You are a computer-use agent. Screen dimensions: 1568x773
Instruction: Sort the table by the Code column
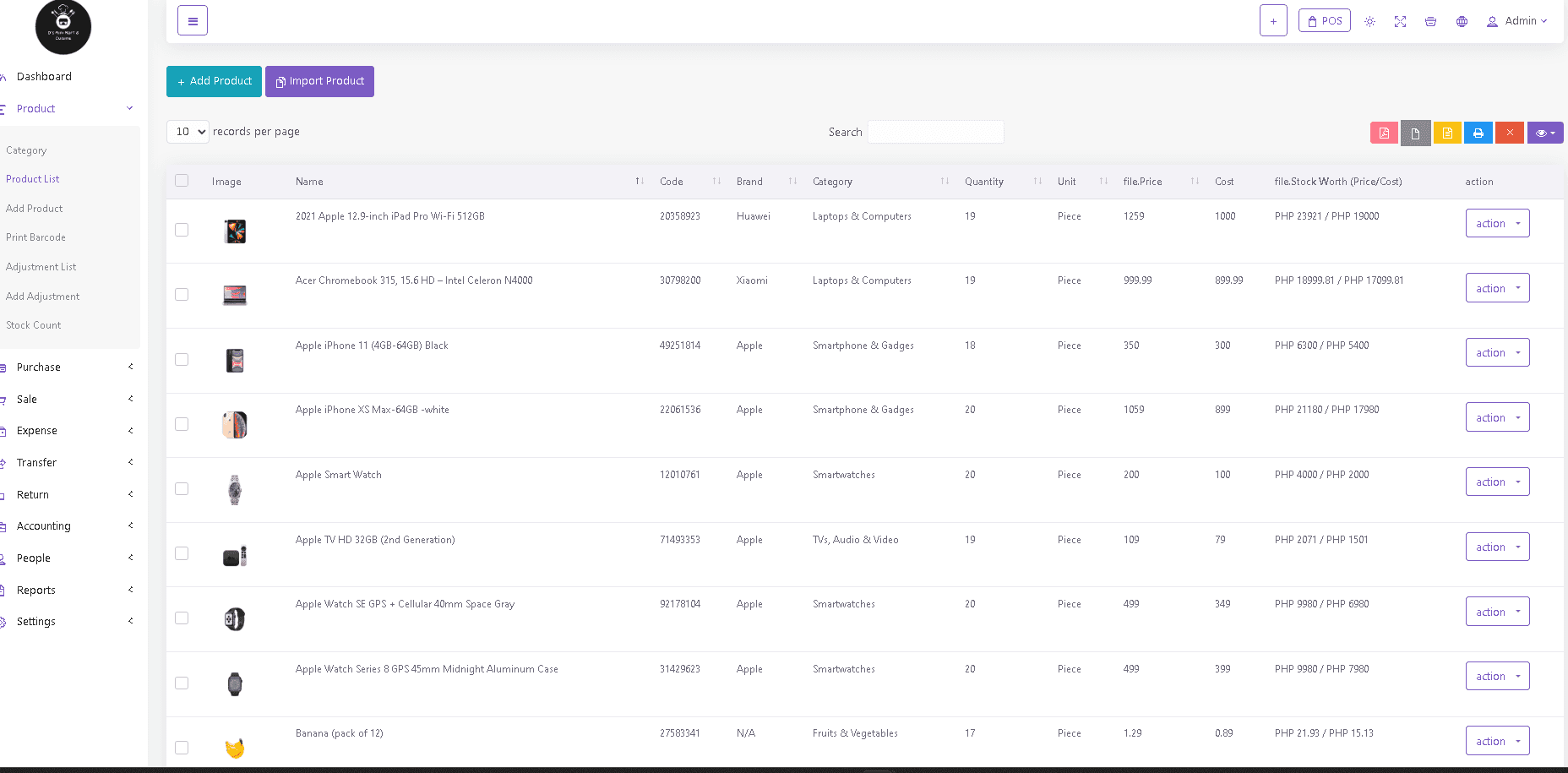click(689, 182)
